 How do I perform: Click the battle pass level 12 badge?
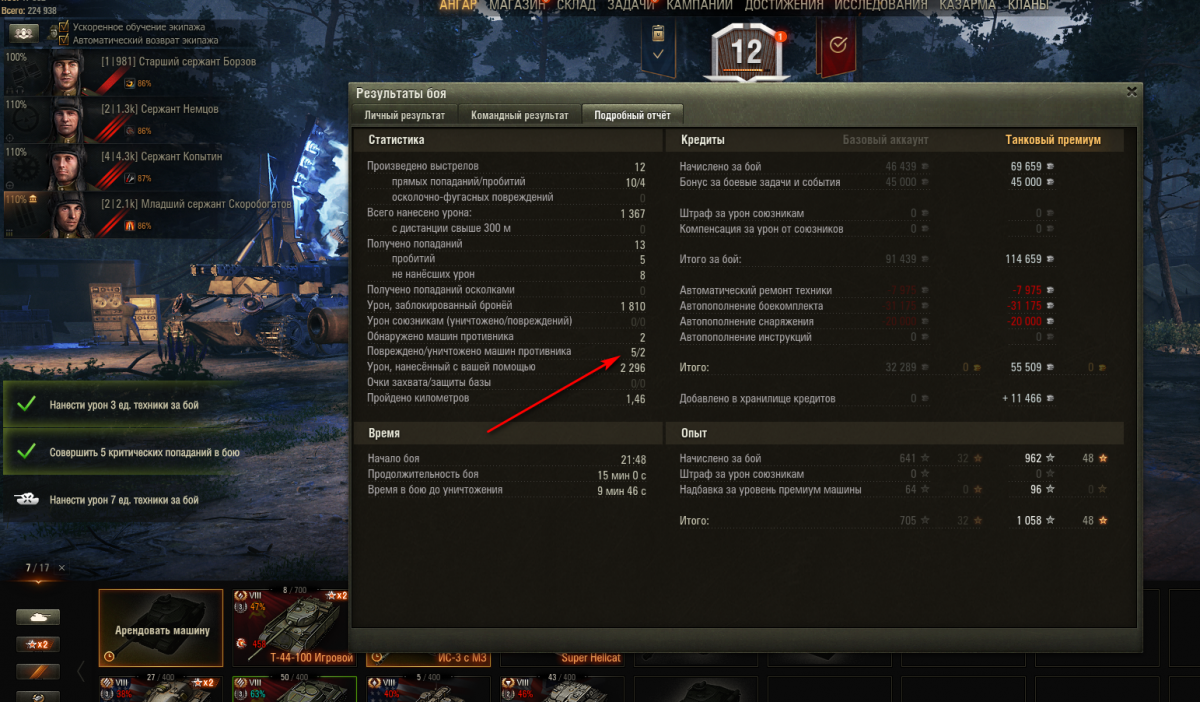coord(747,51)
